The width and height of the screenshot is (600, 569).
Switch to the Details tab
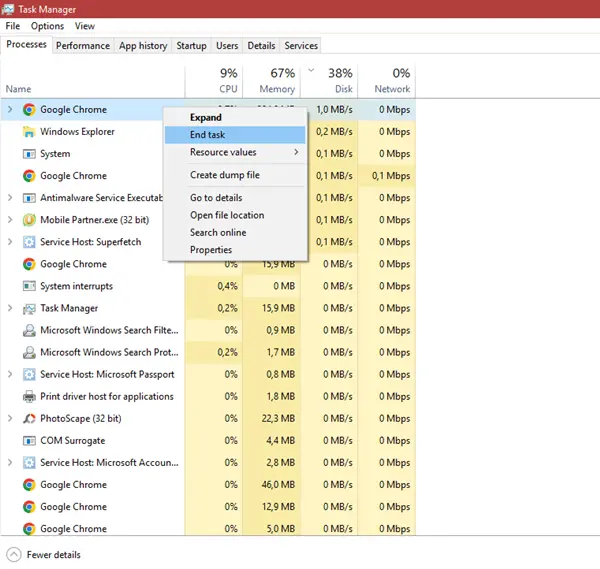[261, 46]
